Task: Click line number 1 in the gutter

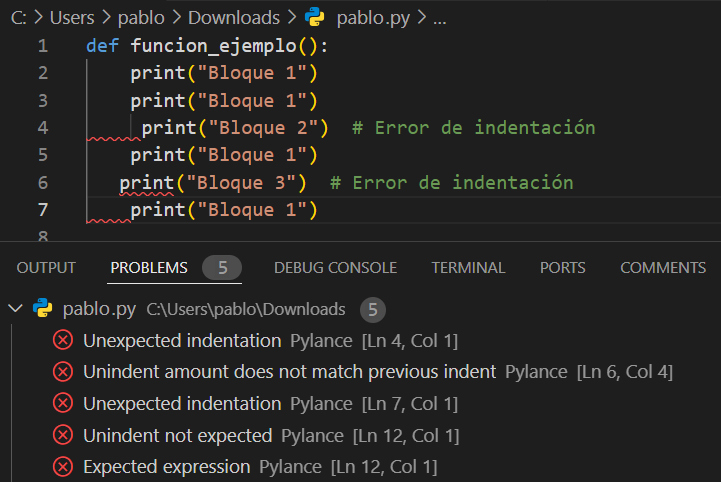Action: [43, 46]
